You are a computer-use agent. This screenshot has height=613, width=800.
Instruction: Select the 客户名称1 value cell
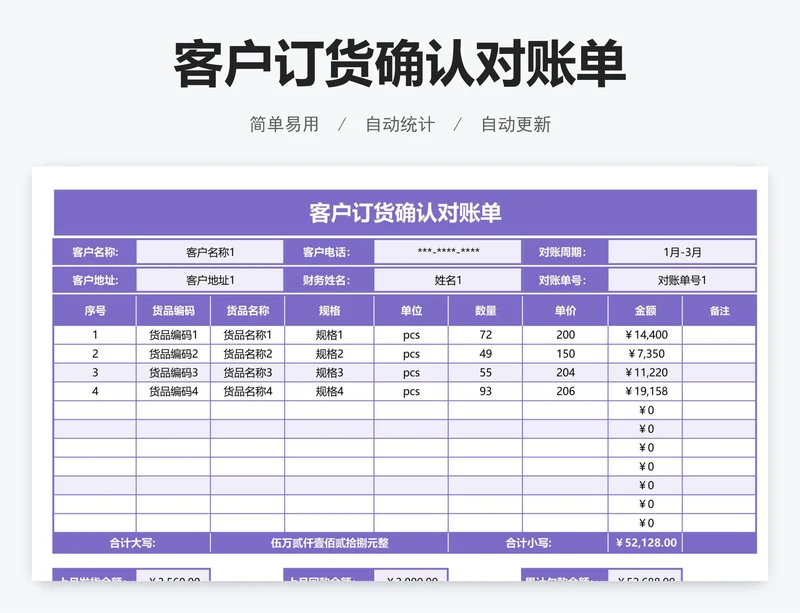(210, 252)
